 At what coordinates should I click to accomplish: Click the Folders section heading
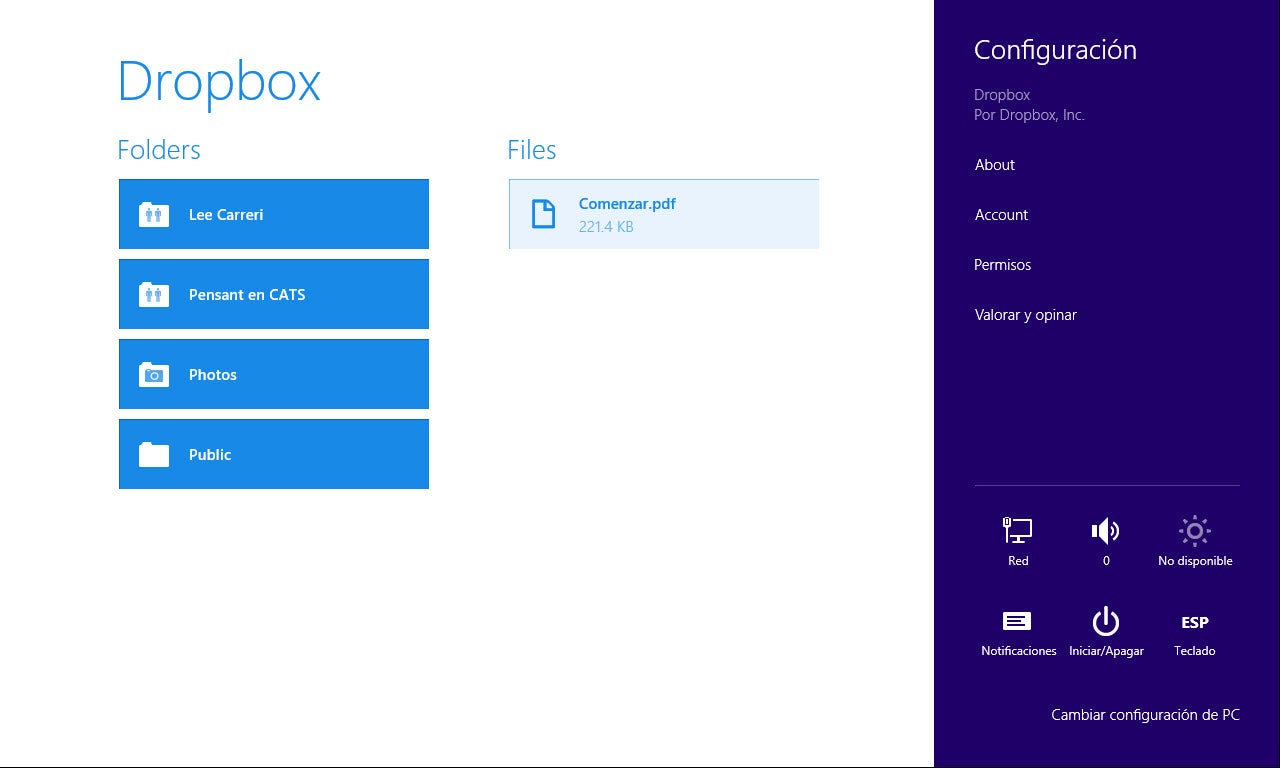pyautogui.click(x=159, y=150)
